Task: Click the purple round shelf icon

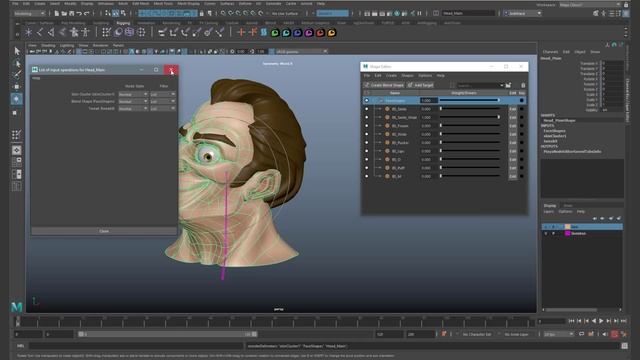Action: [x=309, y=32]
